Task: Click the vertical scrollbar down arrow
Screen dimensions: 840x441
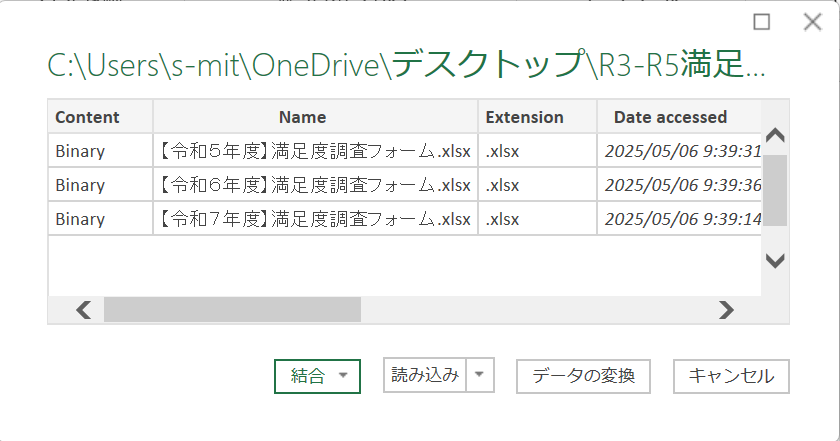Action: point(775,260)
